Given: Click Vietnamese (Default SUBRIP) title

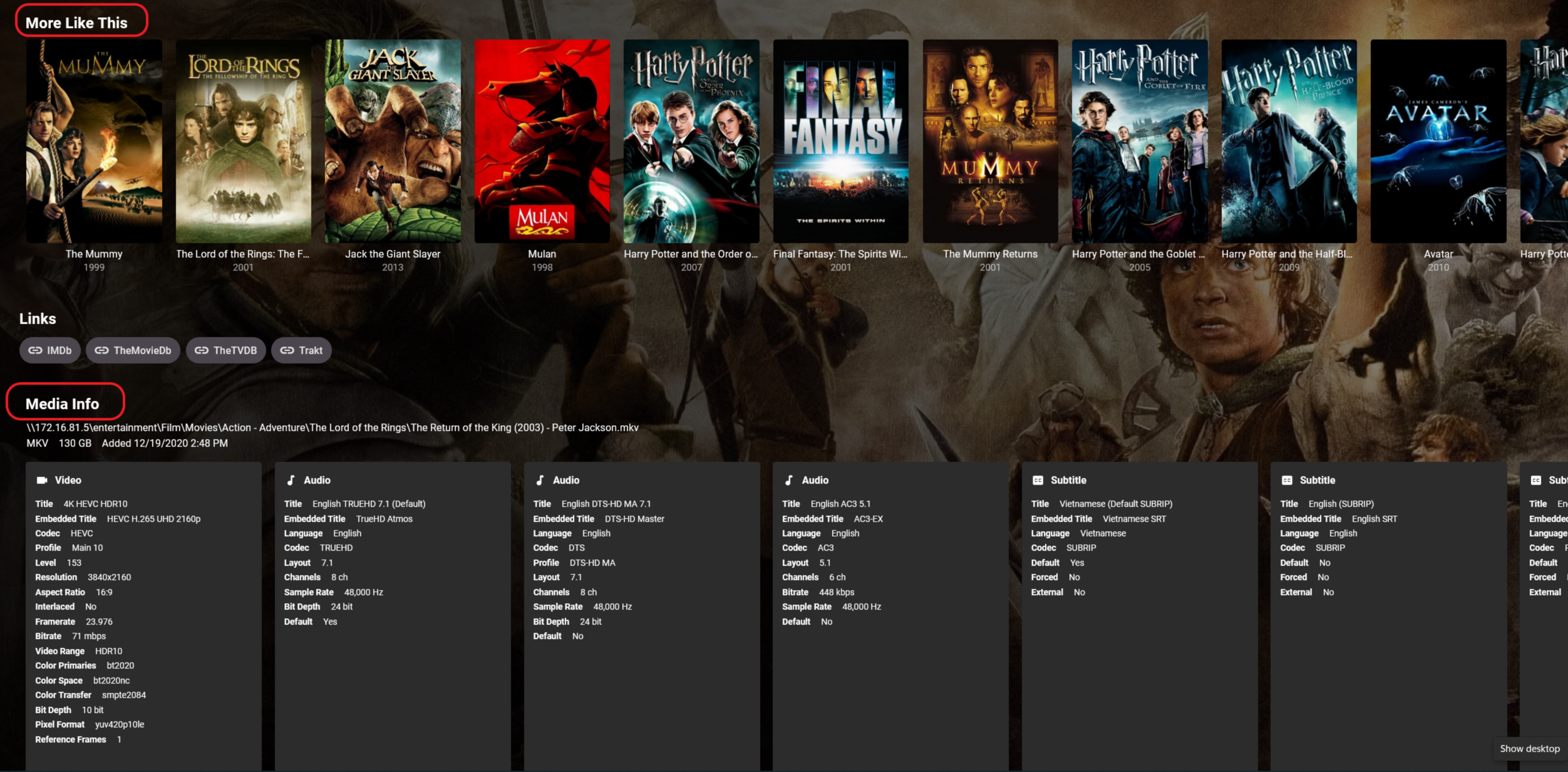Looking at the screenshot, I should pyautogui.click(x=1116, y=504).
